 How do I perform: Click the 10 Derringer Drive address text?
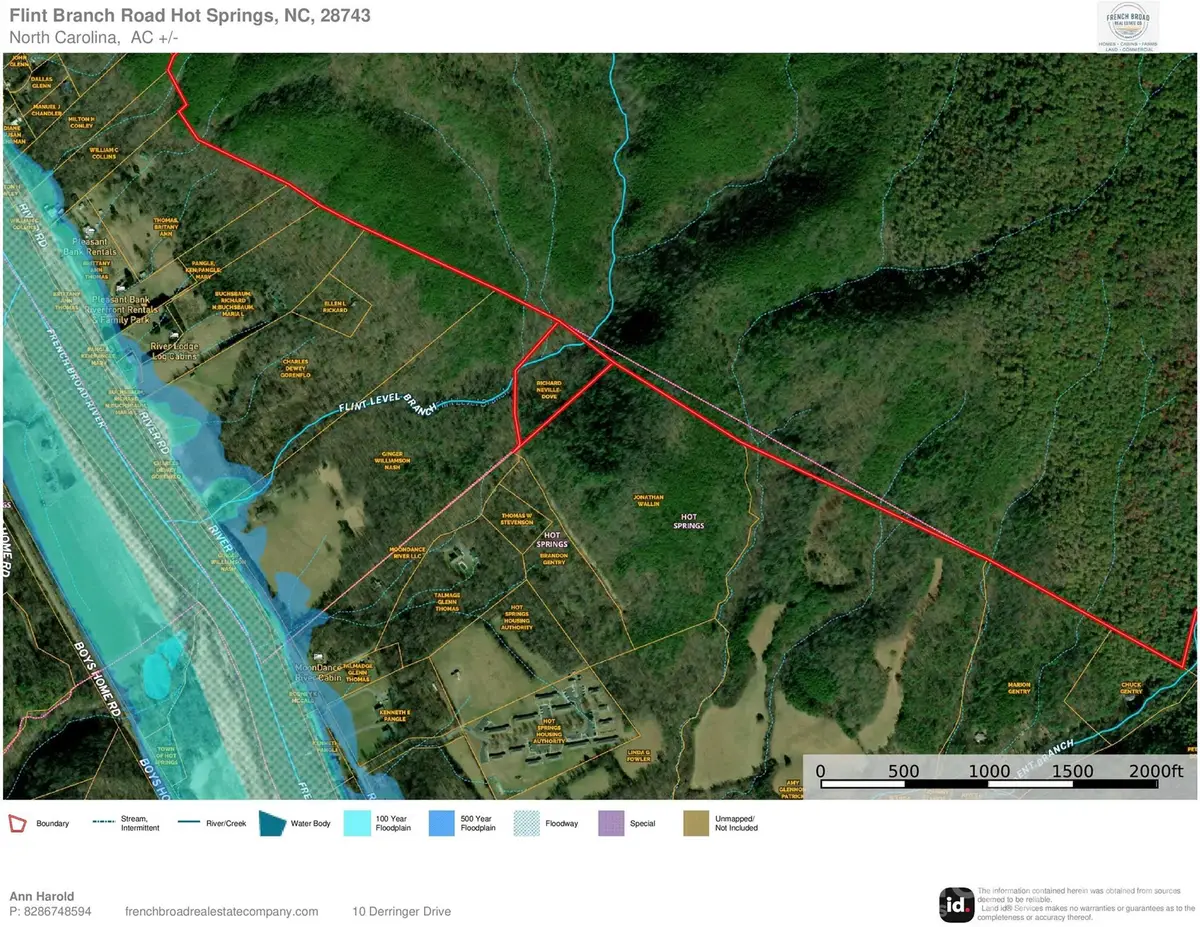click(401, 911)
